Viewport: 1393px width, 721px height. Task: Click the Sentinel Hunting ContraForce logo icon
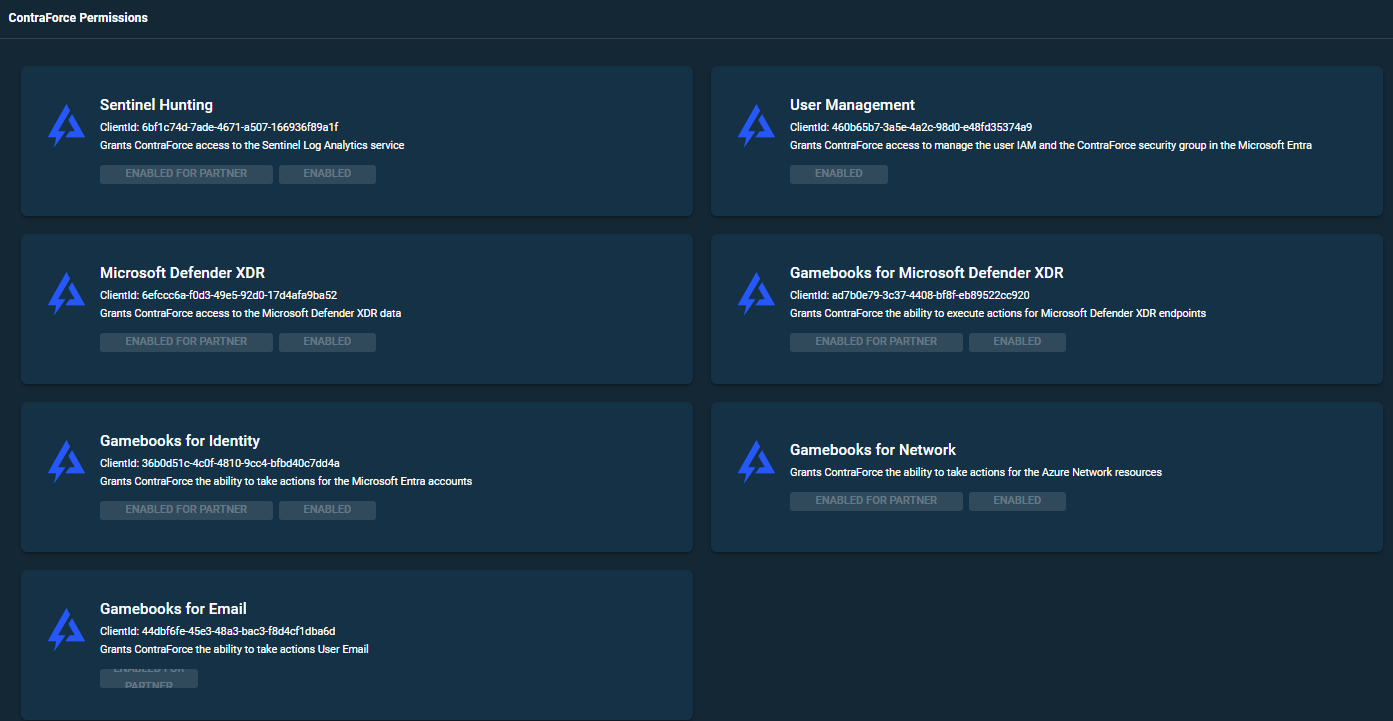[66, 126]
